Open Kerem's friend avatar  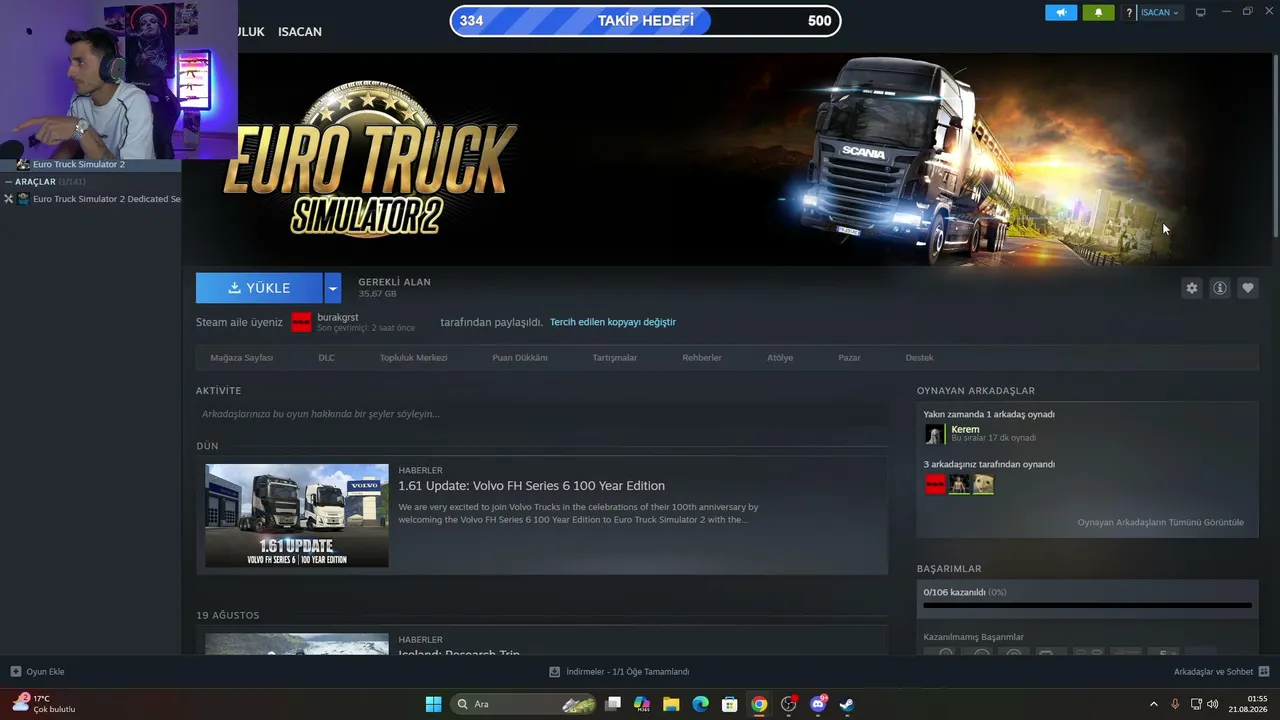[934, 434]
